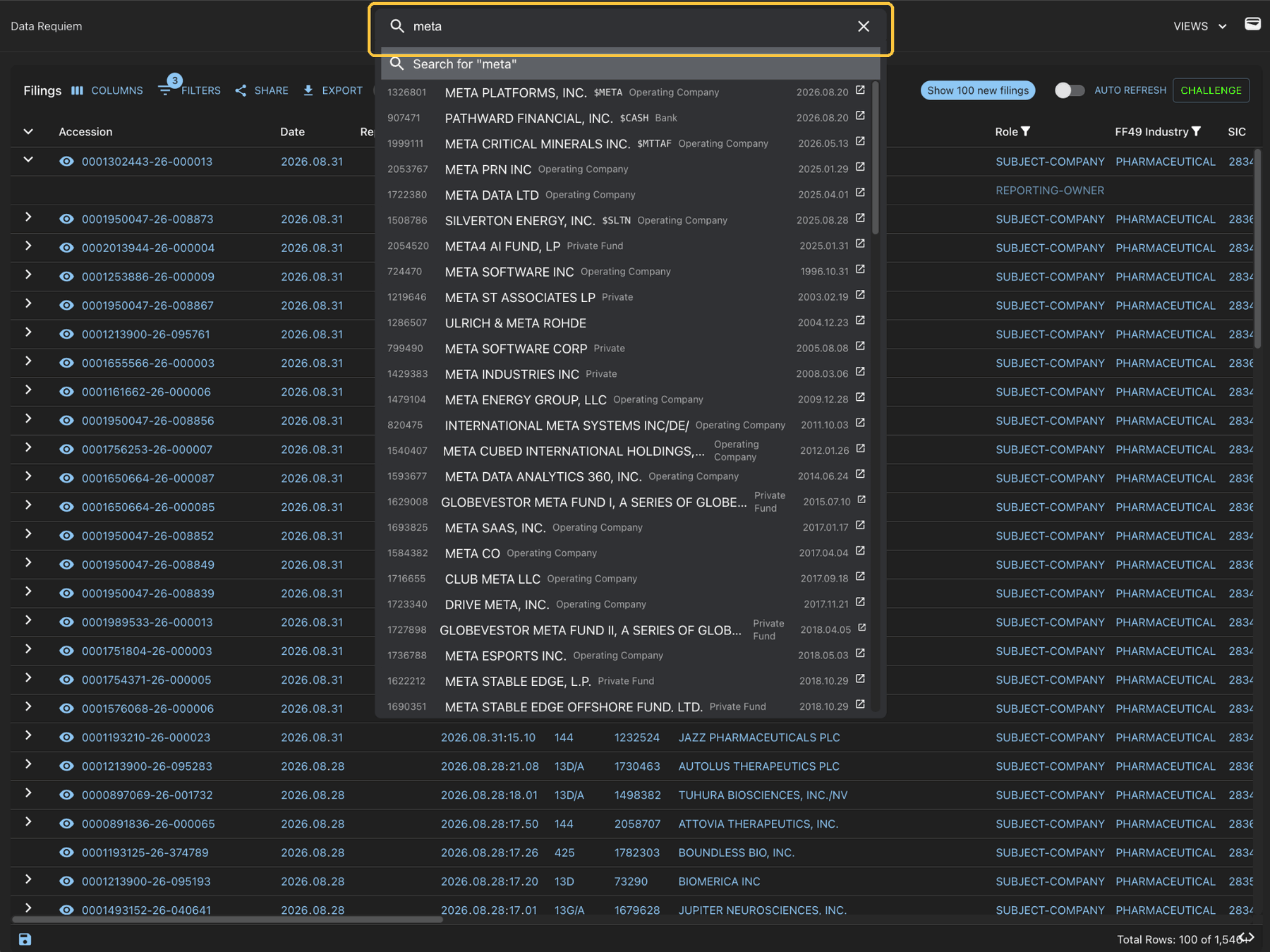The image size is (1270, 952).
Task: Open META INDUSTRIES INC external link icon
Action: 860,372
